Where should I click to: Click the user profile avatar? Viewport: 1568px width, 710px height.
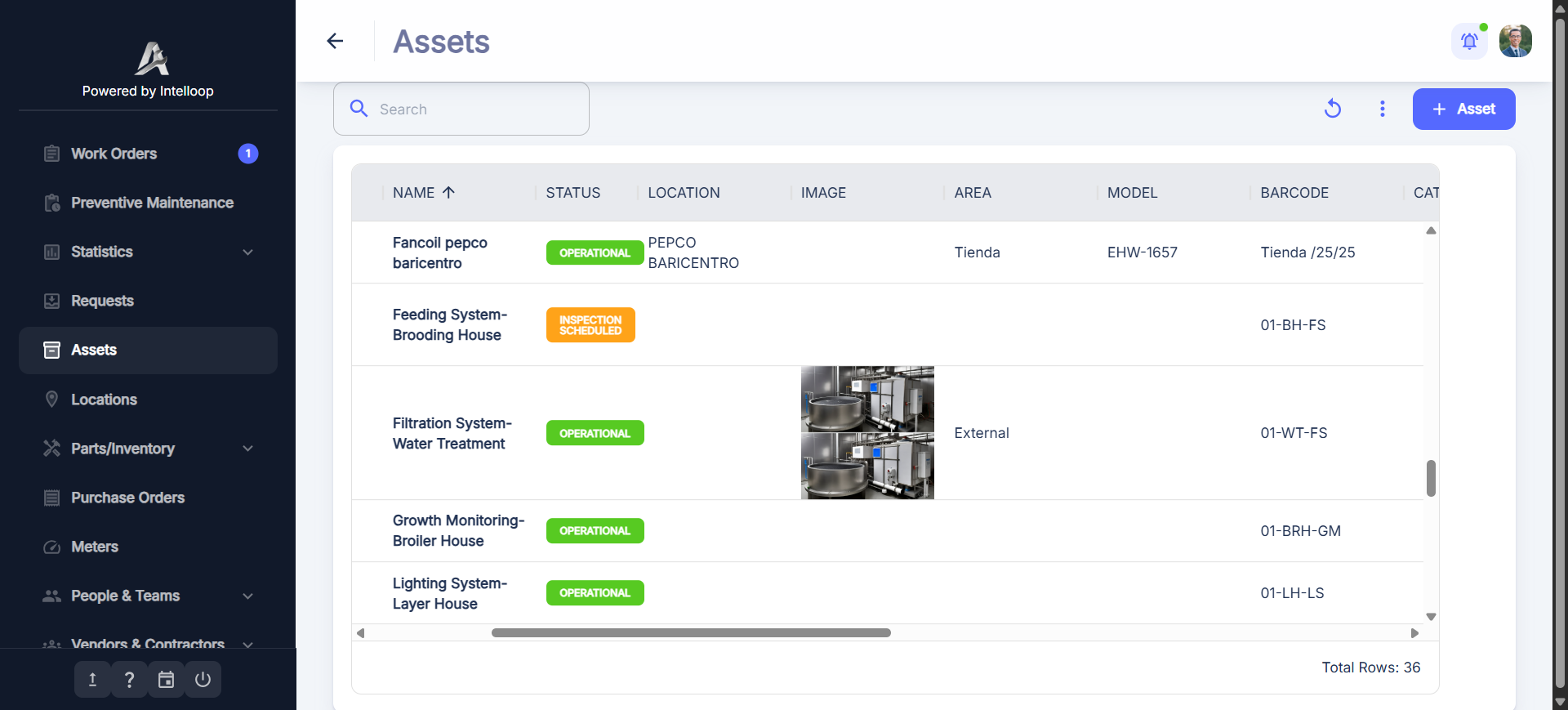(1515, 41)
